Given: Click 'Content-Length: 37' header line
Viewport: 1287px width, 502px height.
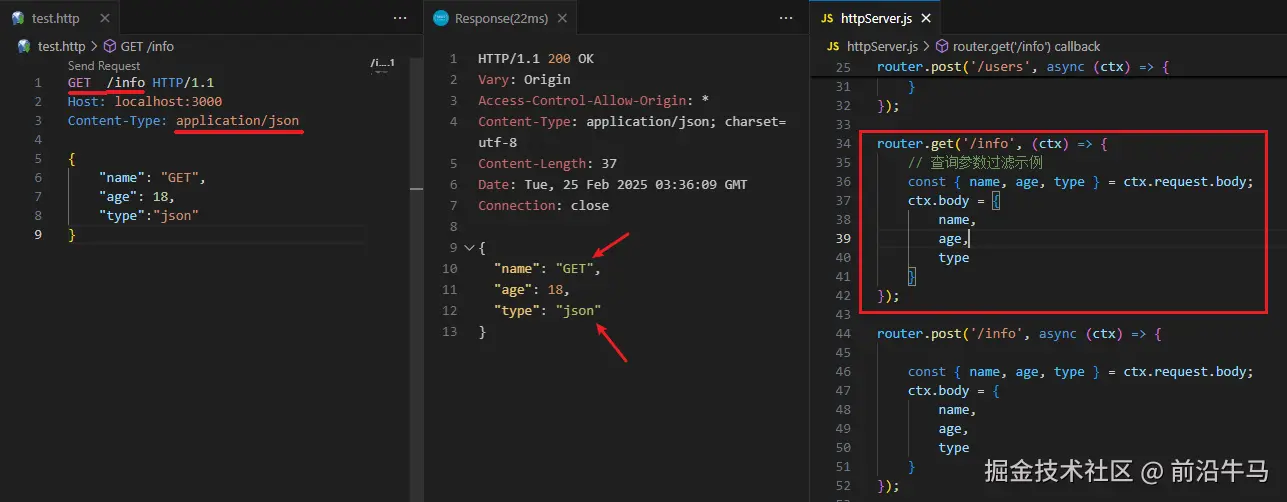Looking at the screenshot, I should (547, 164).
